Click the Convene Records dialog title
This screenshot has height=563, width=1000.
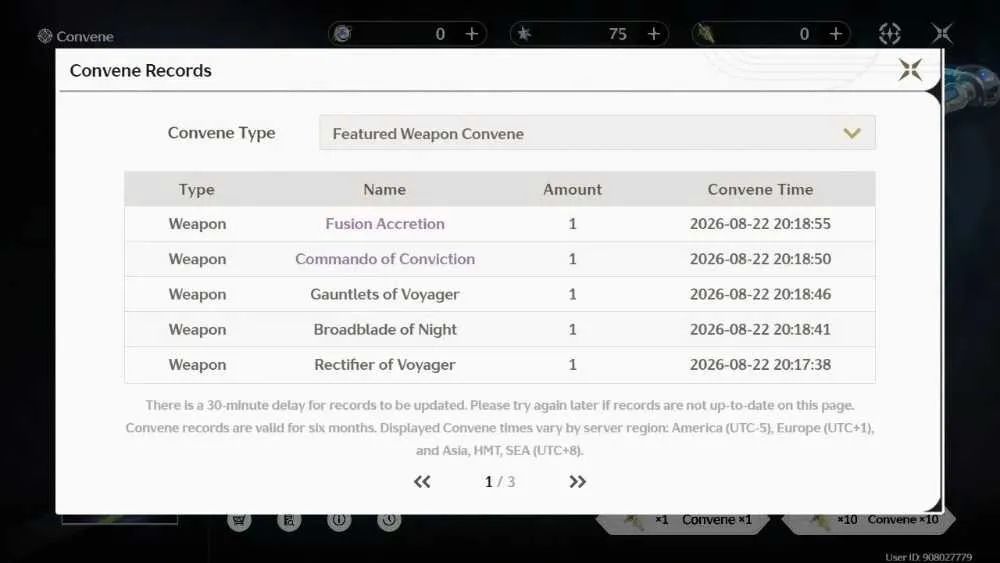[x=140, y=71]
